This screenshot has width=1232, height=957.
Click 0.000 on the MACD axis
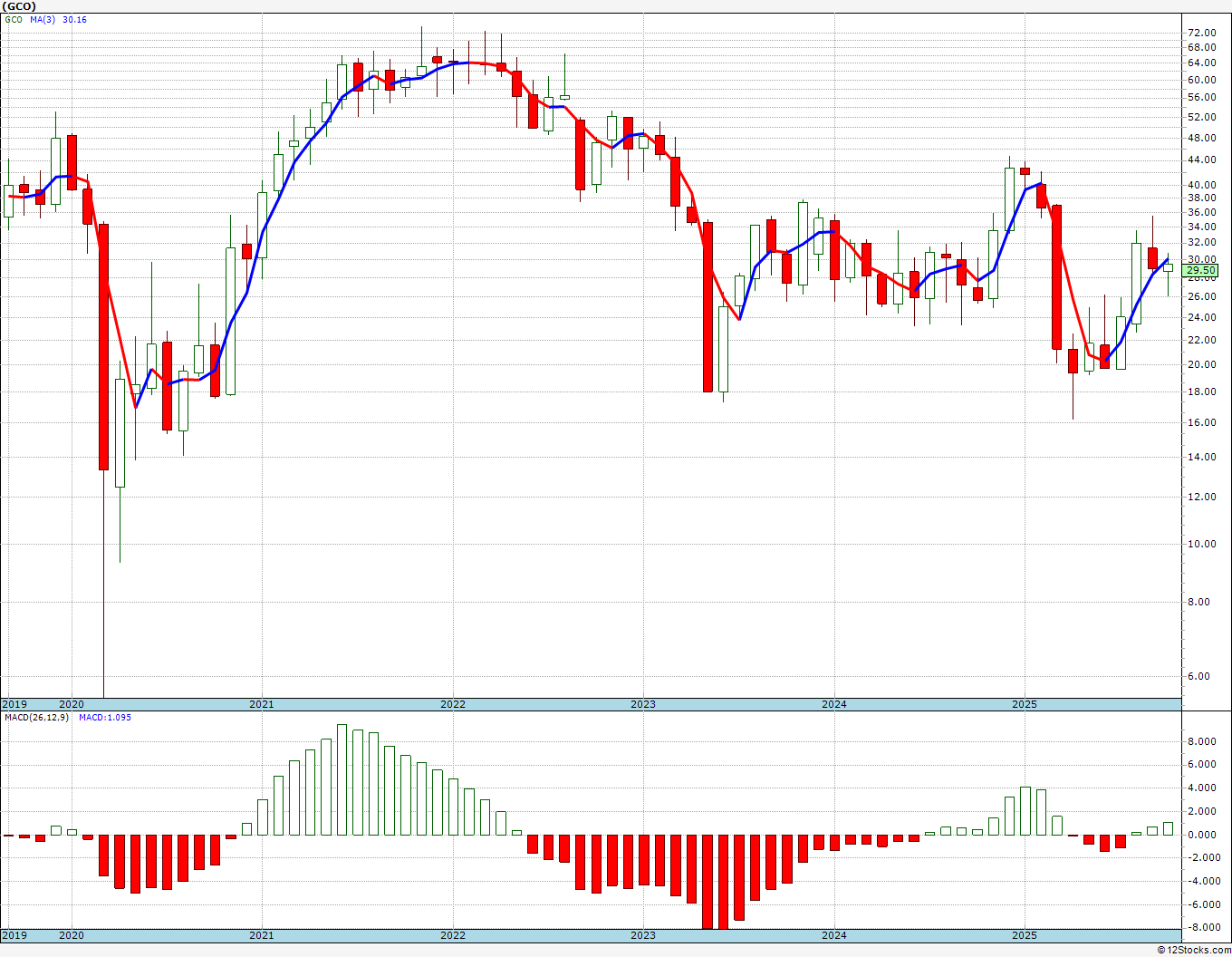pyautogui.click(x=1202, y=835)
